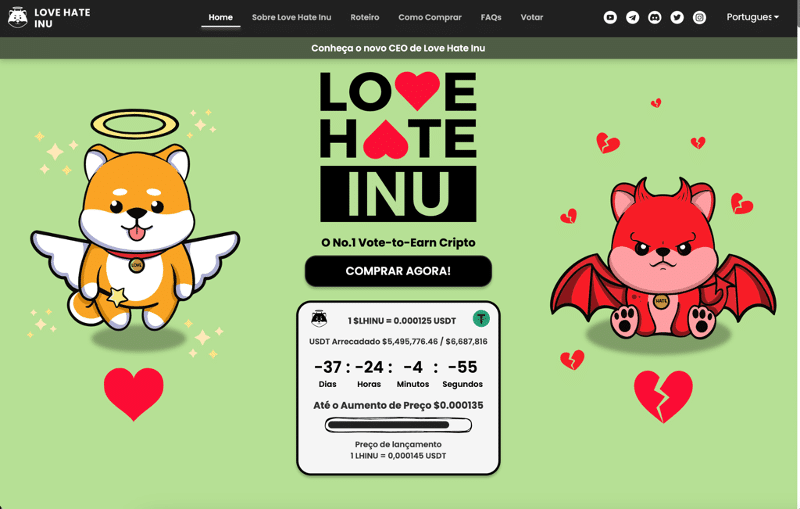Viewport: 800px width, 509px height.
Task: Click the 'Preço de lançamento' label
Action: (x=398, y=444)
